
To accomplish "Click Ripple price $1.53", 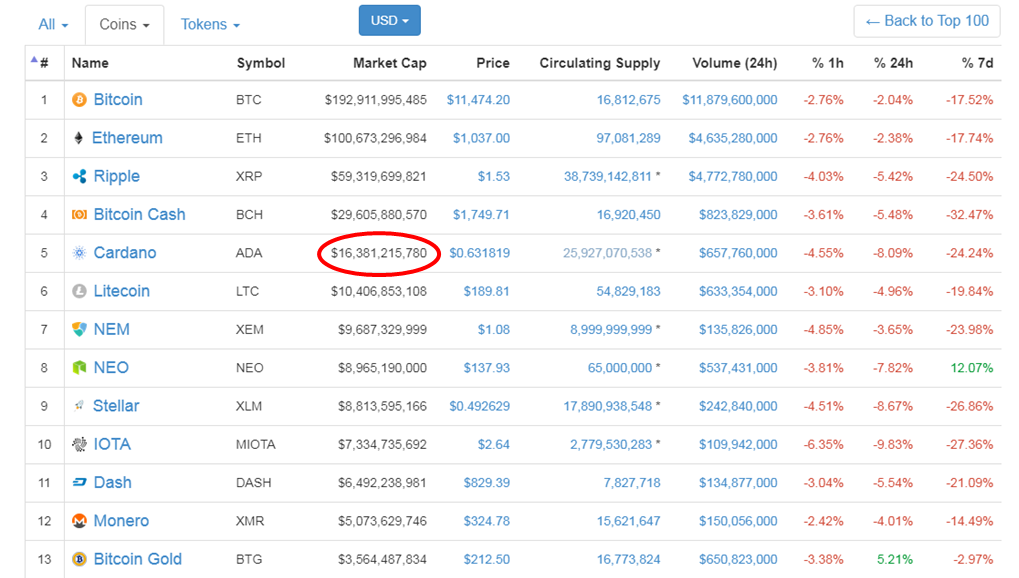I will tap(494, 176).
